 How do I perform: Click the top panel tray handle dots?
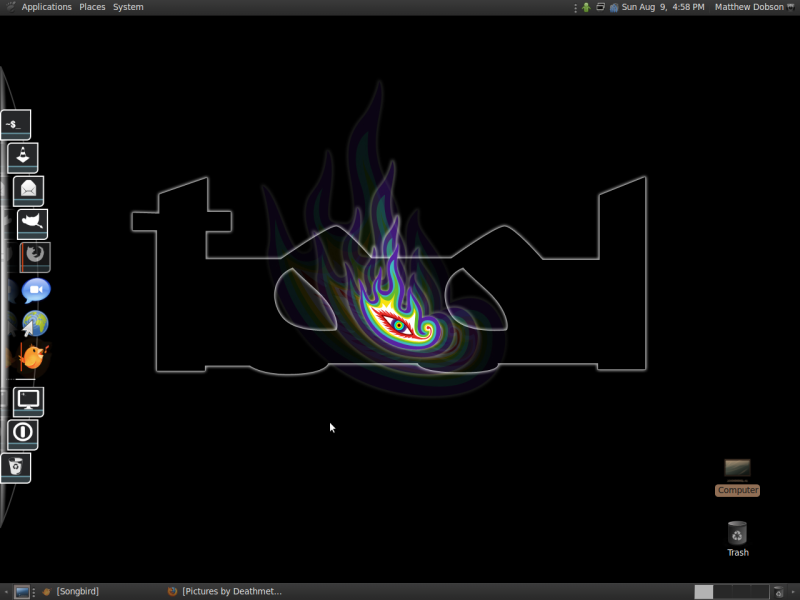576,8
